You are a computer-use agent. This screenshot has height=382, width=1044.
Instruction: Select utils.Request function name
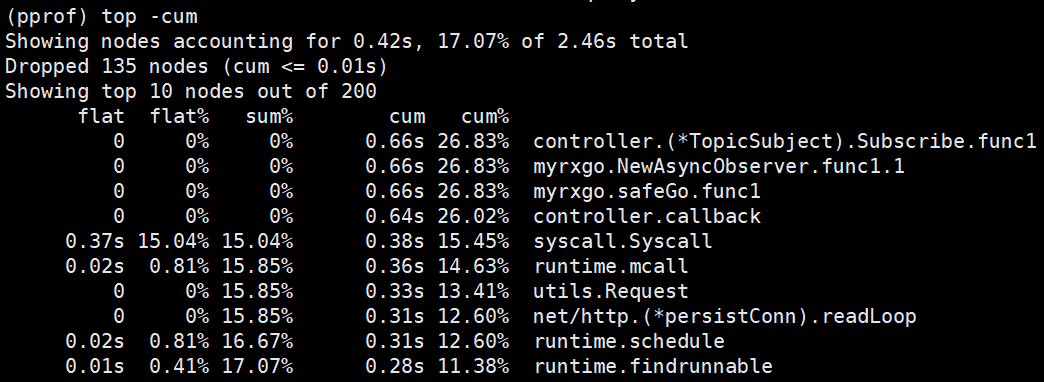point(611,291)
